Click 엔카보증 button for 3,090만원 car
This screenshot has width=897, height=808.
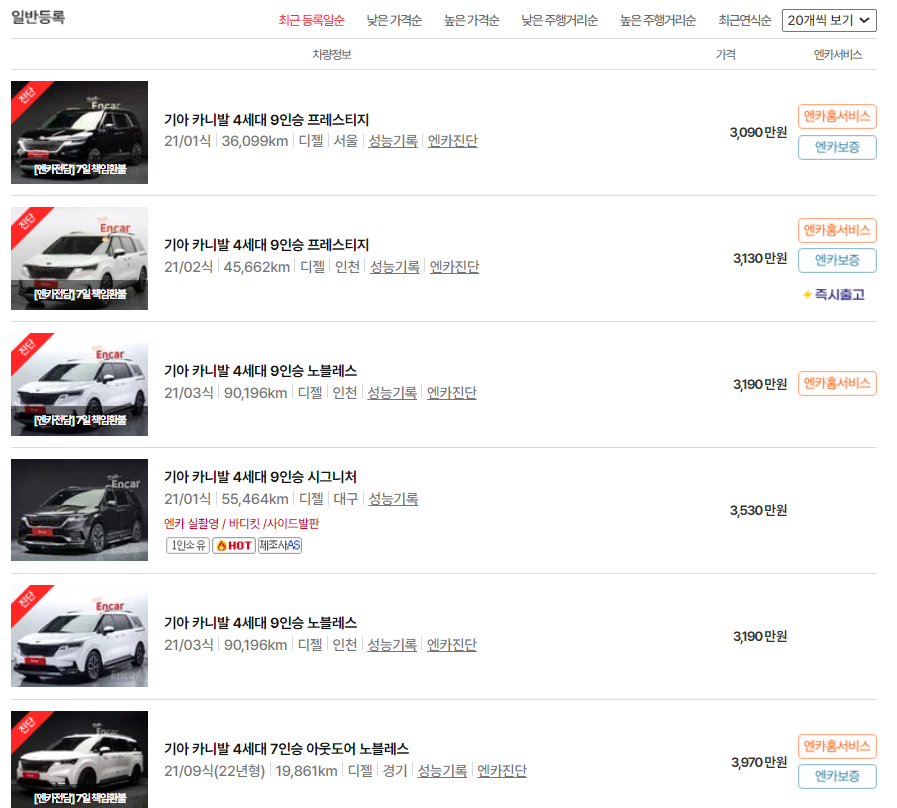pos(837,148)
